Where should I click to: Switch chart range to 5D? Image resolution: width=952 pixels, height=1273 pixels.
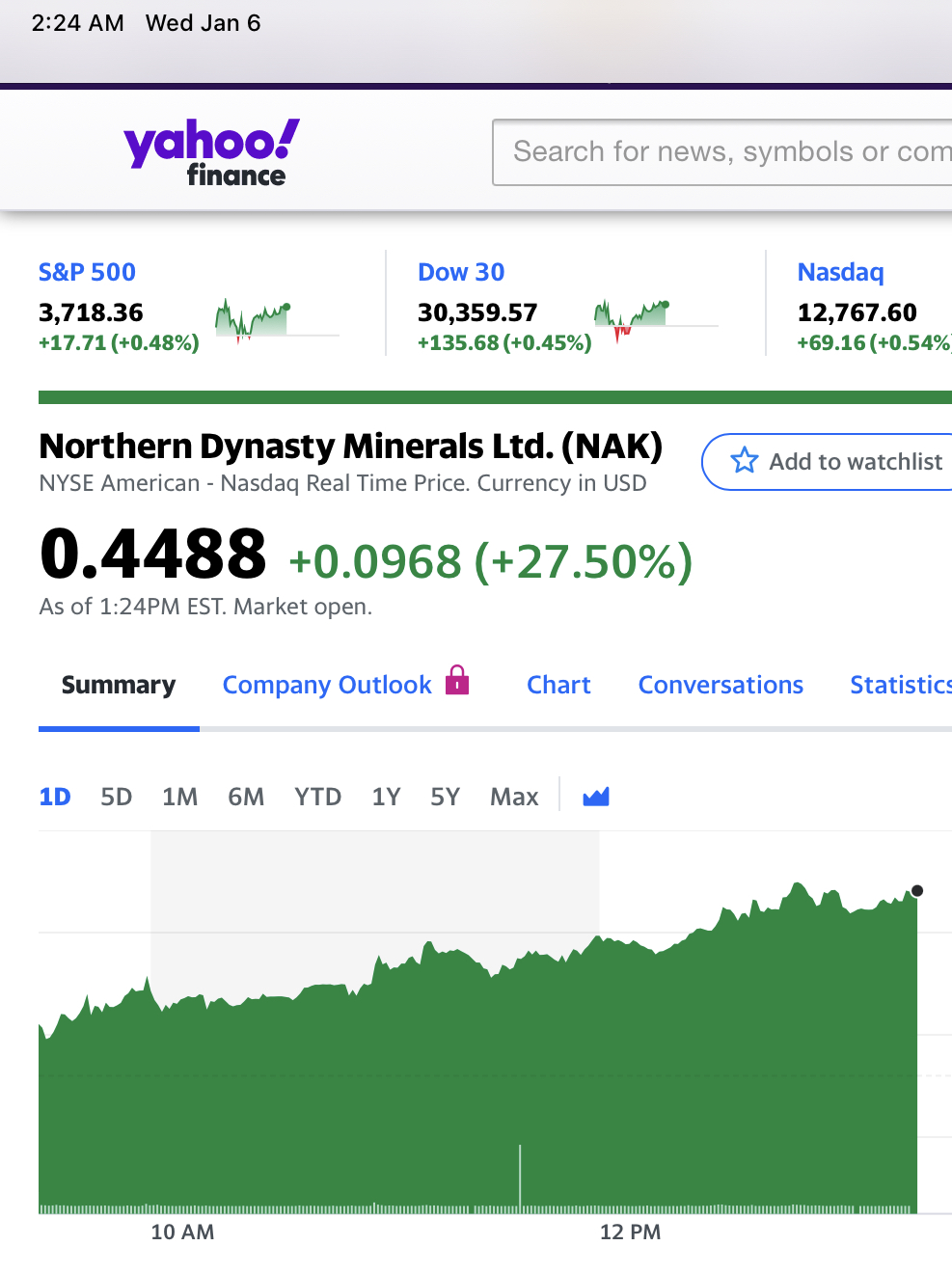coord(116,797)
